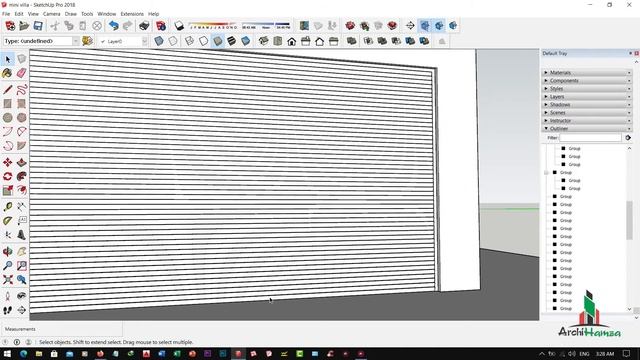Pick the Paint Bucket tool
This screenshot has height=360, width=640.
8,73
